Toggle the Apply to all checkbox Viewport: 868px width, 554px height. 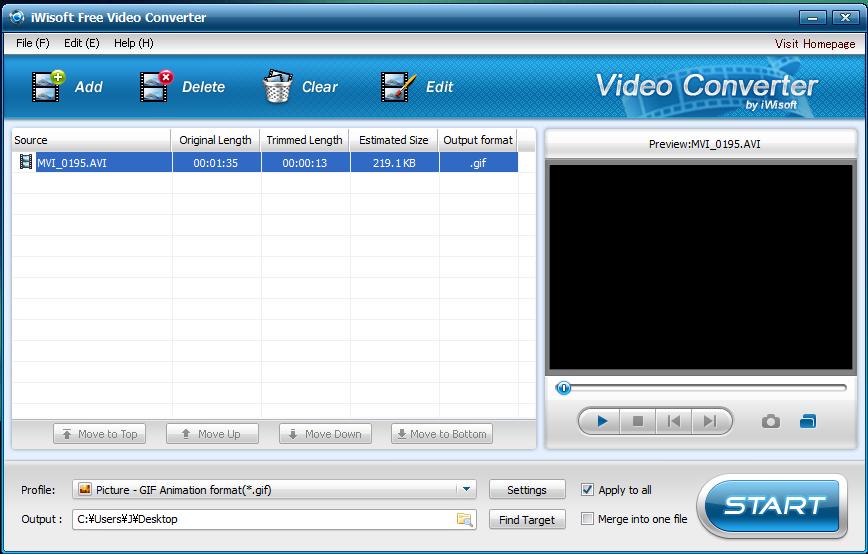pos(587,490)
